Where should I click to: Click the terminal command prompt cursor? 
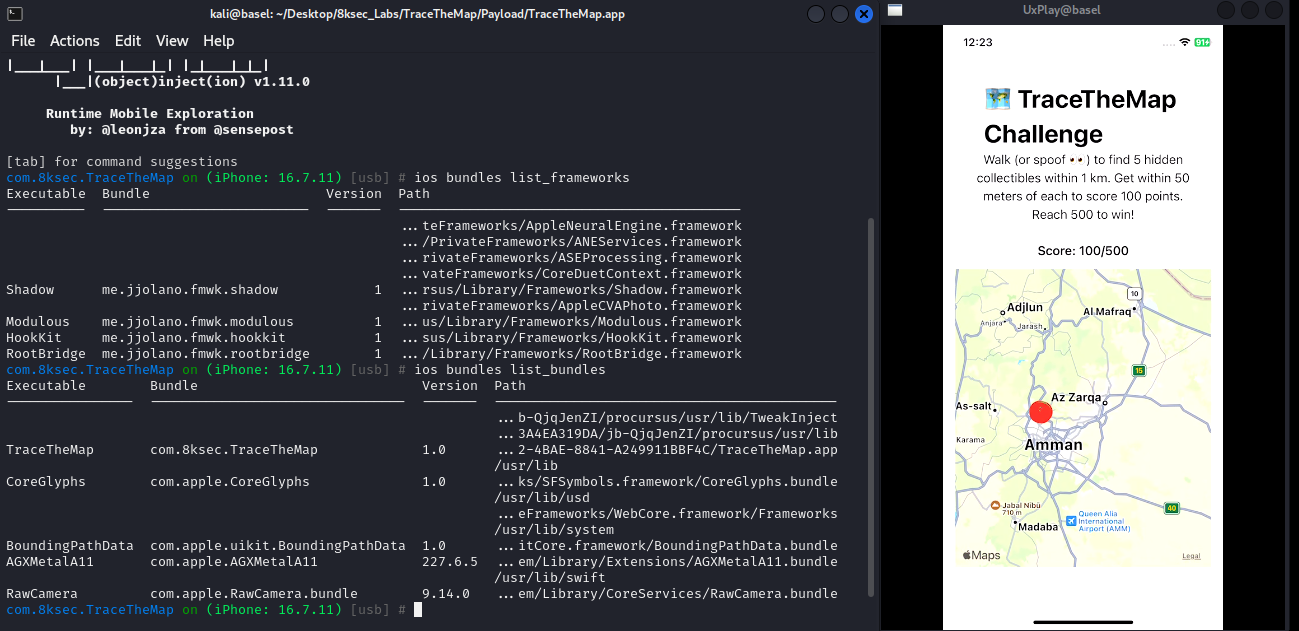click(418, 609)
